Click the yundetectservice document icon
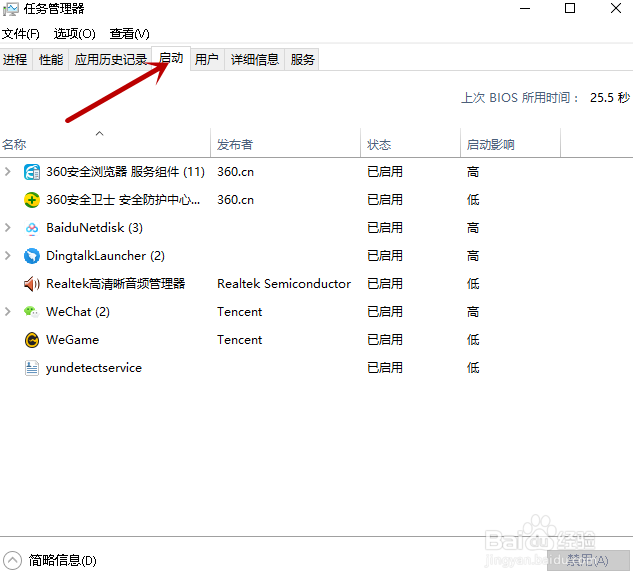The image size is (633, 582). [32, 368]
